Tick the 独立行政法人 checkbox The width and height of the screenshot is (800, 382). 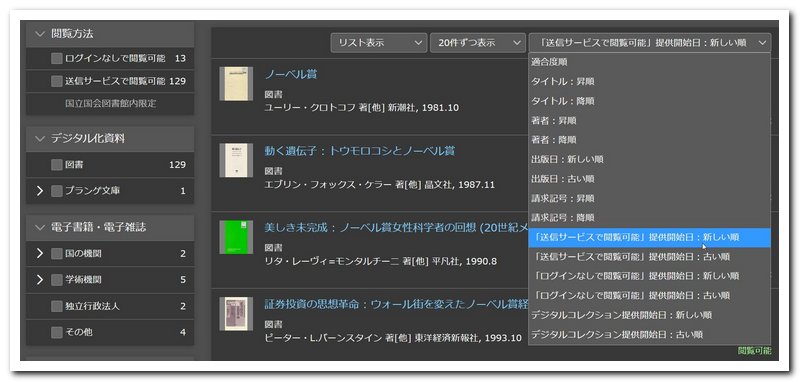tap(57, 307)
